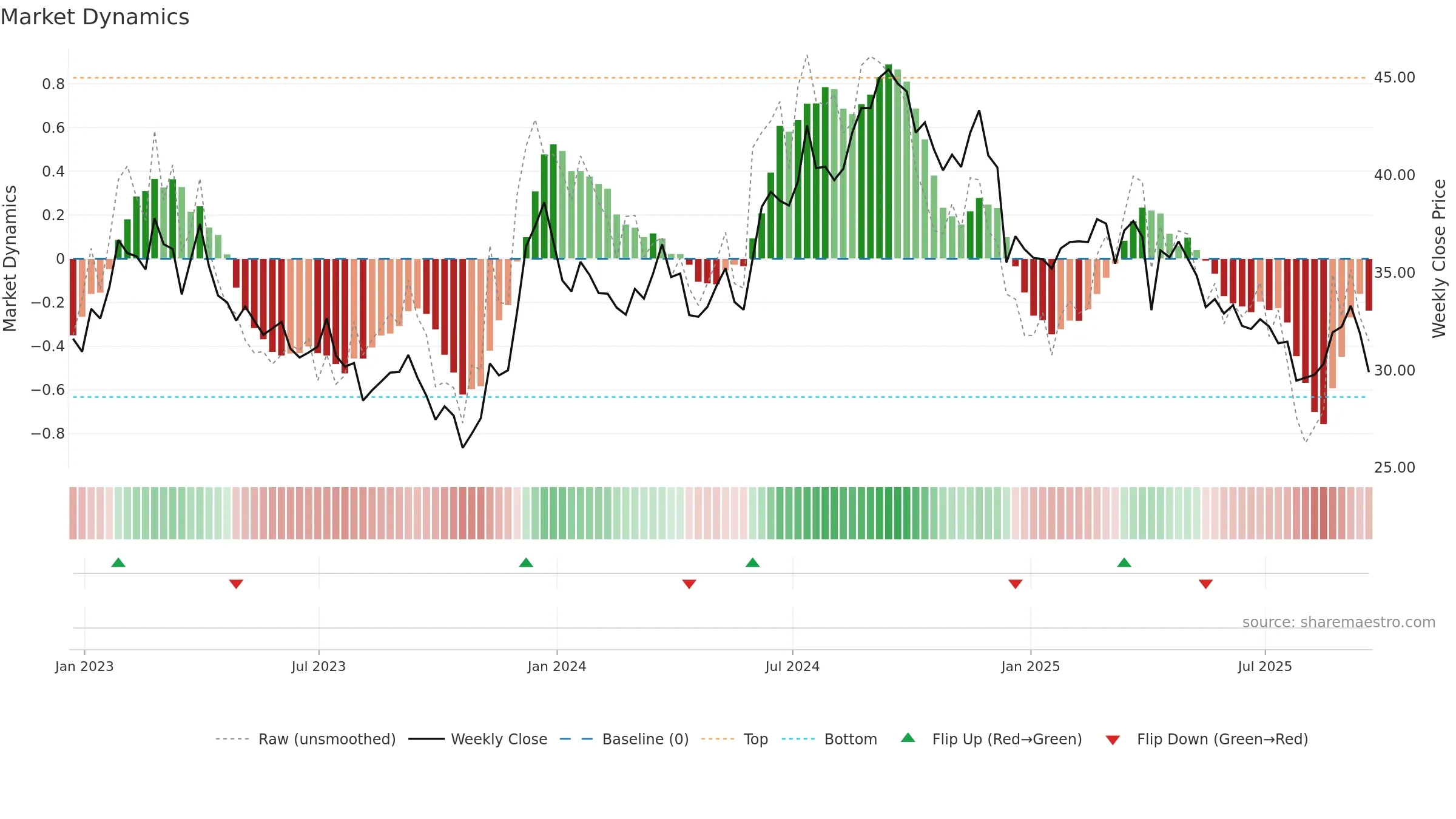Click the vertical Market Dynamics axis title
The width and height of the screenshot is (1456, 819).
coord(10,258)
